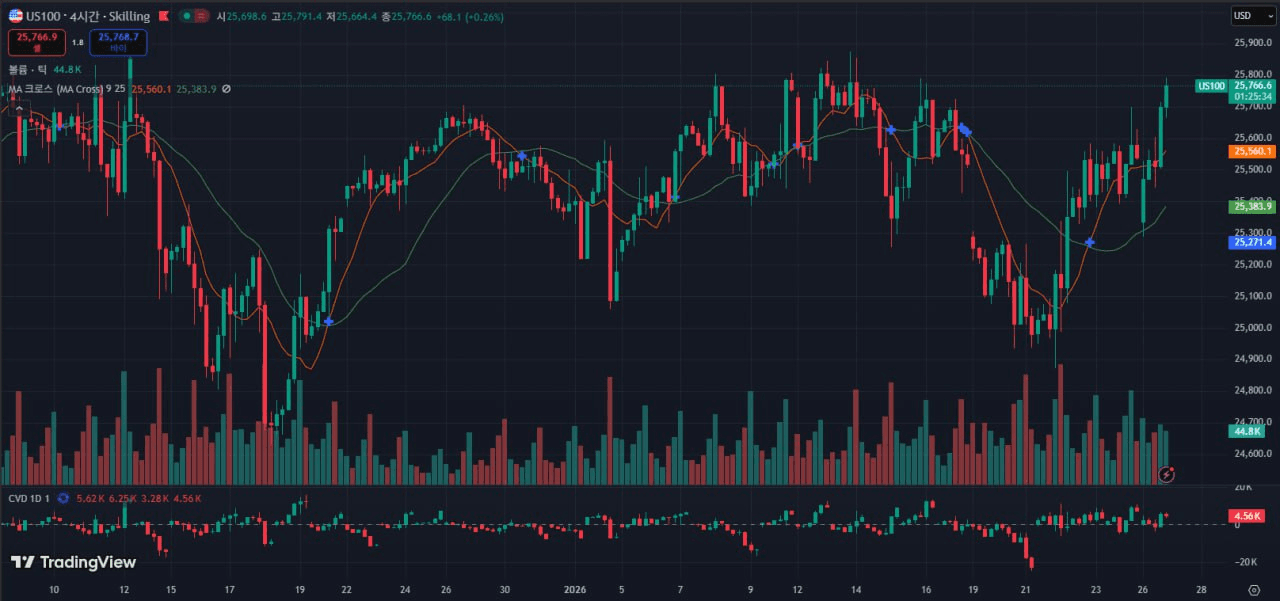1280x601 pixels.
Task: Click the US100 4-hour symbol title
Action: click(88, 16)
